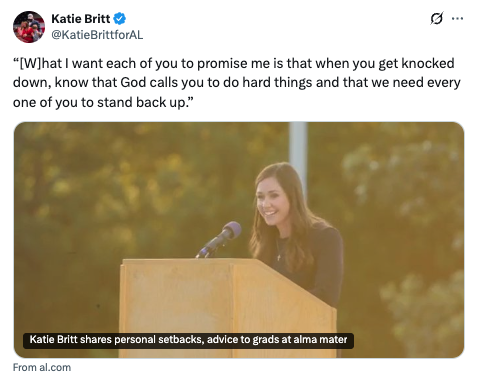478x377 pixels.
Task: Click the blue verified badge
Action: tap(120, 18)
